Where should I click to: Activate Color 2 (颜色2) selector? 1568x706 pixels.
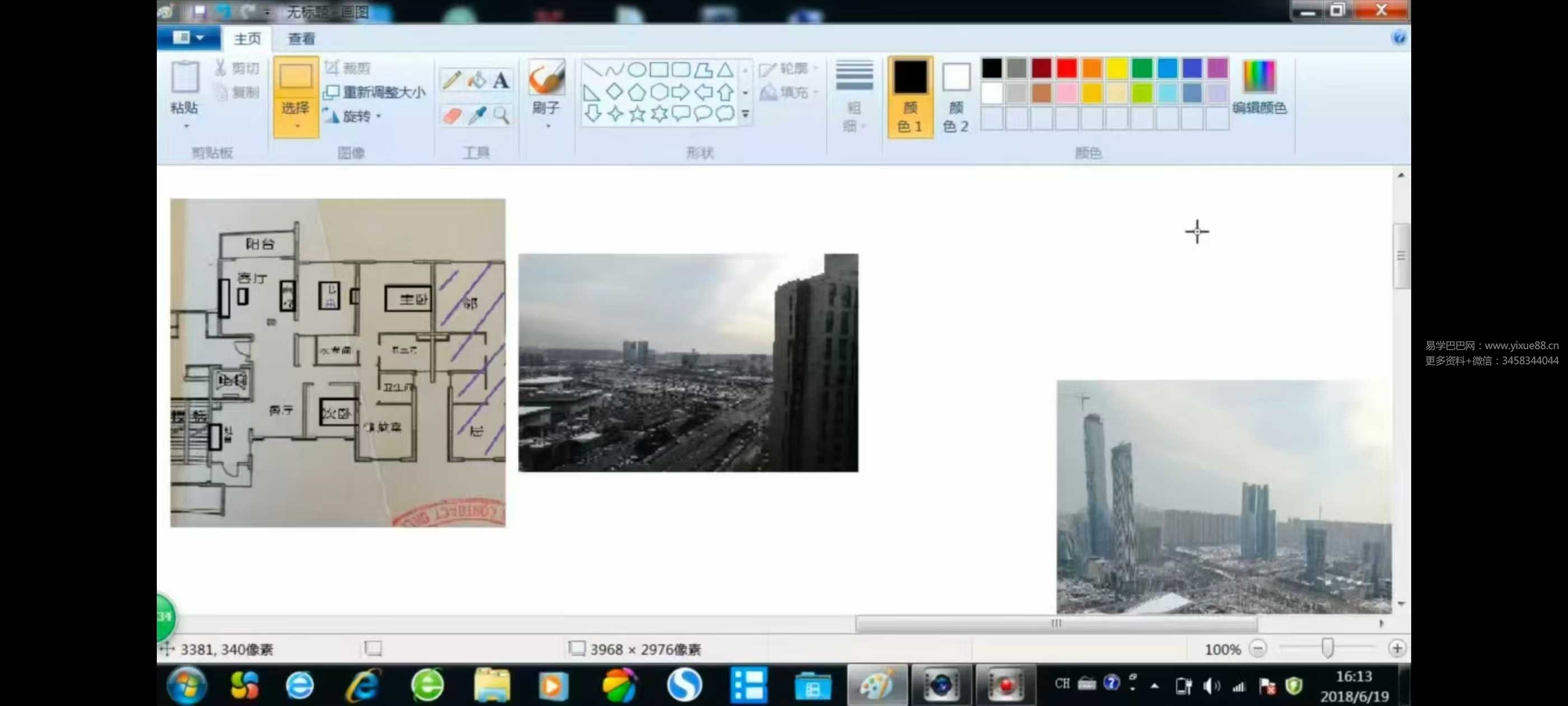956,96
